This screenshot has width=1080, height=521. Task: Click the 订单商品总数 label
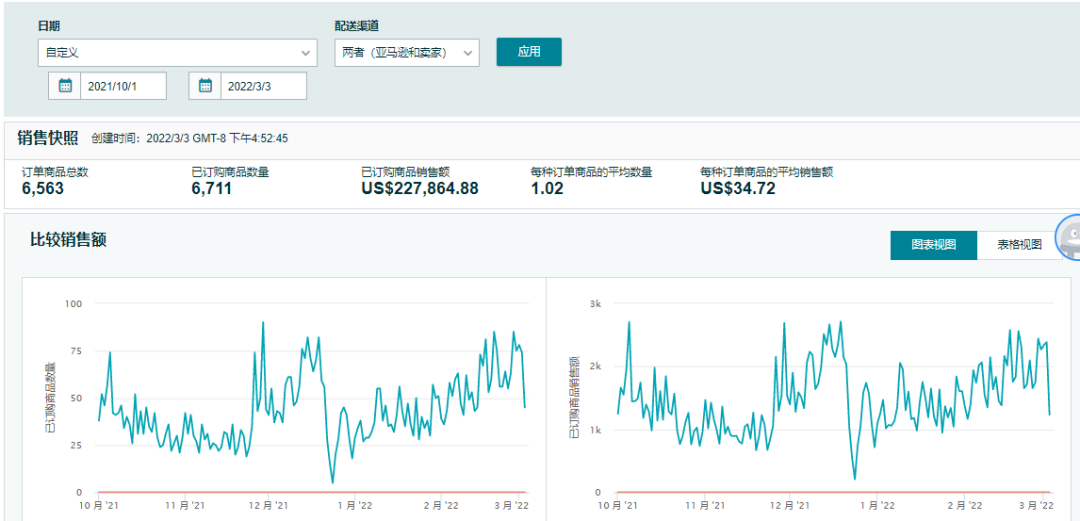click(x=55, y=172)
